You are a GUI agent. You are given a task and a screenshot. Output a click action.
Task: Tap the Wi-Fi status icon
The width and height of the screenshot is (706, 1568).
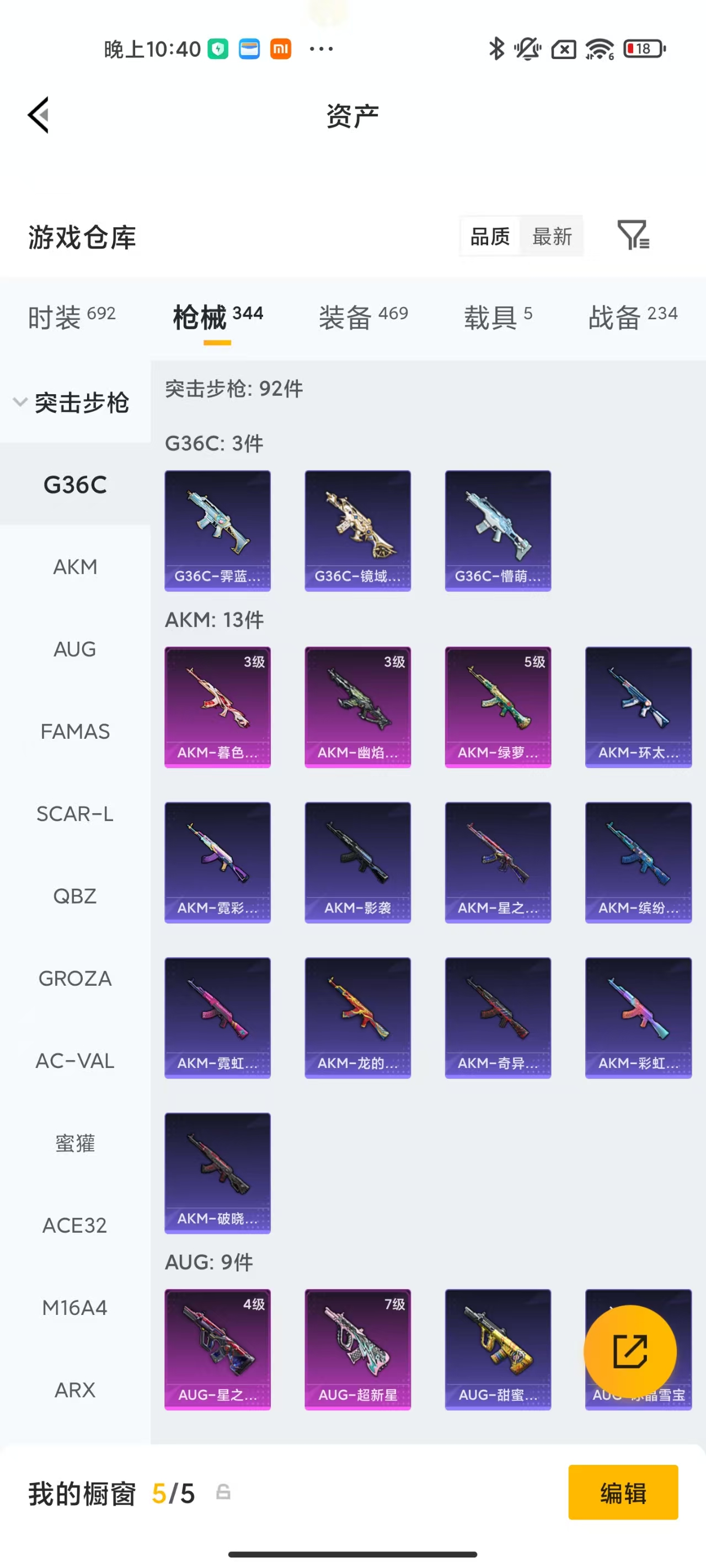(x=600, y=49)
